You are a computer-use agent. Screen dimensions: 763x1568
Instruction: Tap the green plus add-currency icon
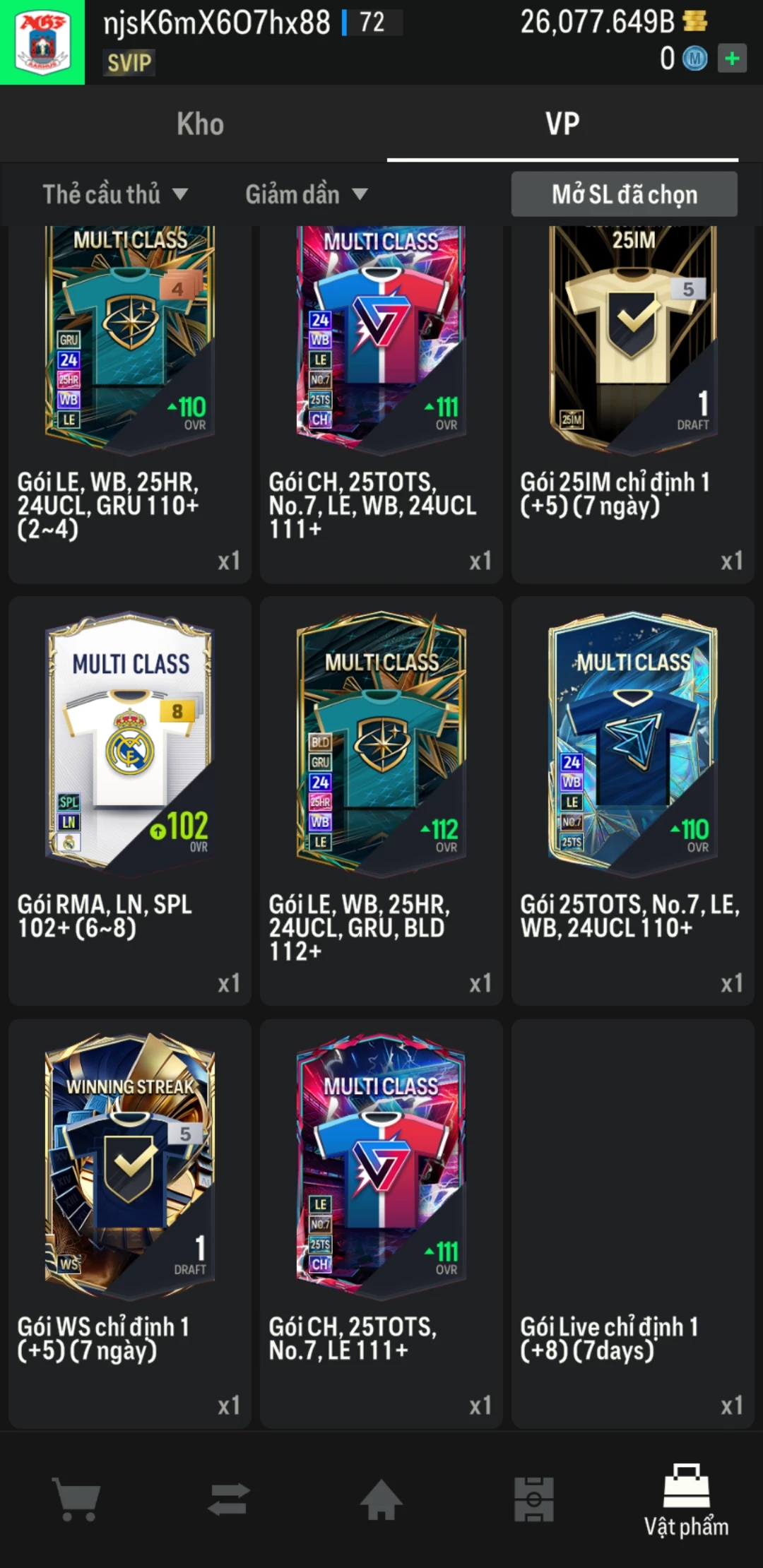pyautogui.click(x=732, y=58)
